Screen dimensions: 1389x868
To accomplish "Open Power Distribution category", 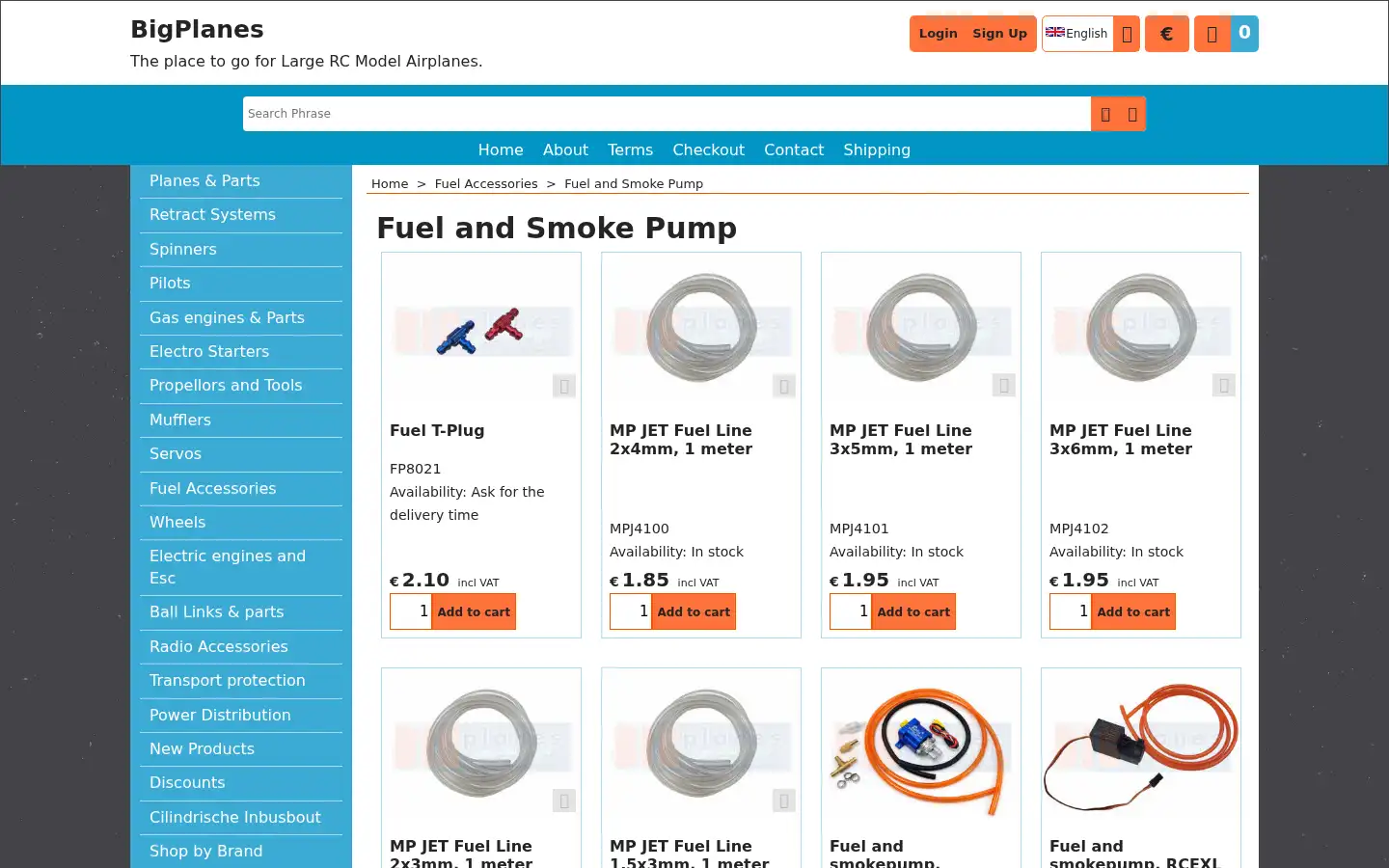I will (241, 716).
